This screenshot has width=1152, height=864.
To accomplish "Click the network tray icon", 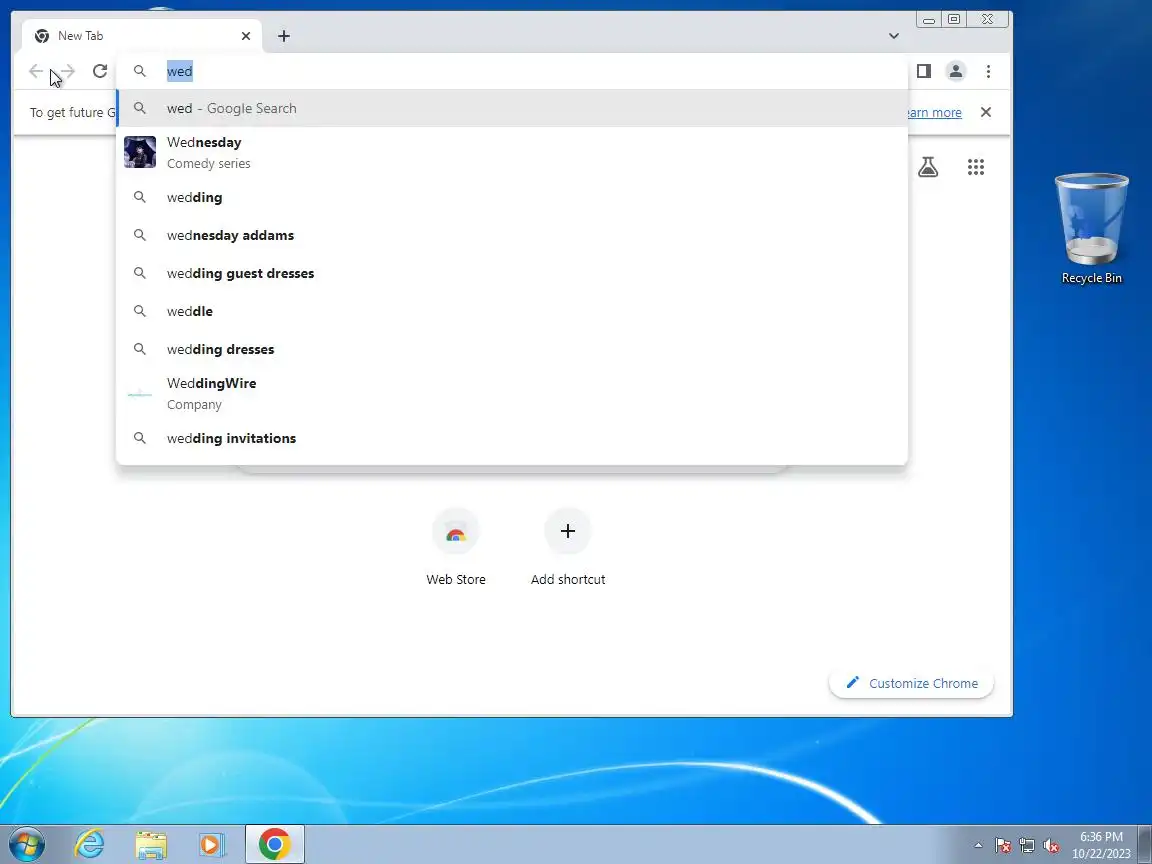I will tap(1027, 846).
